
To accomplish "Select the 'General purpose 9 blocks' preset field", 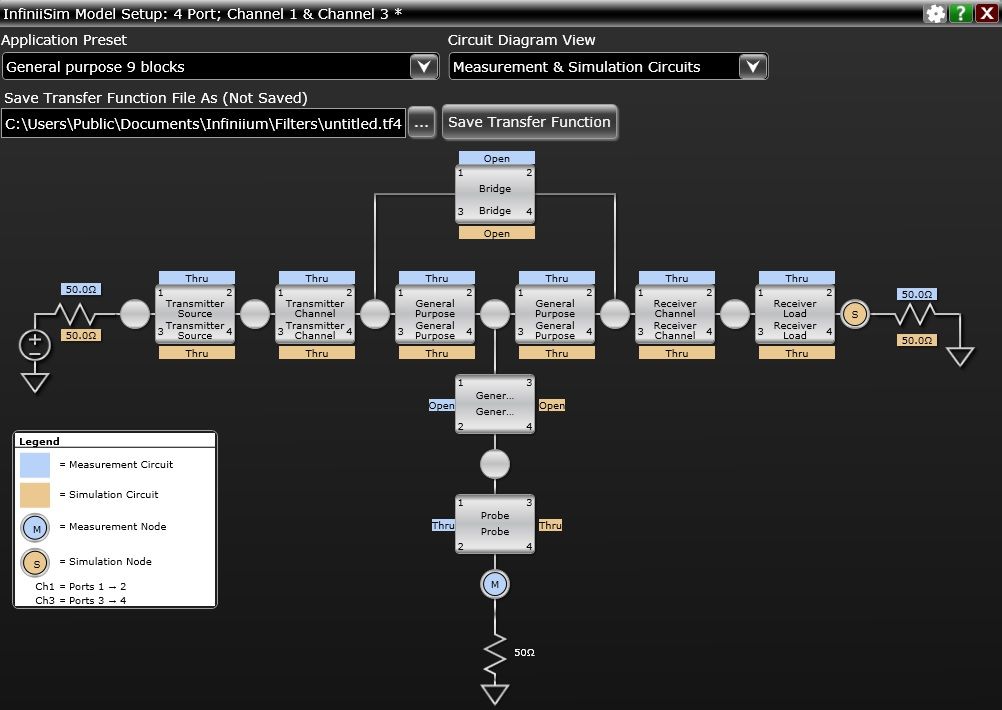I will pos(220,66).
